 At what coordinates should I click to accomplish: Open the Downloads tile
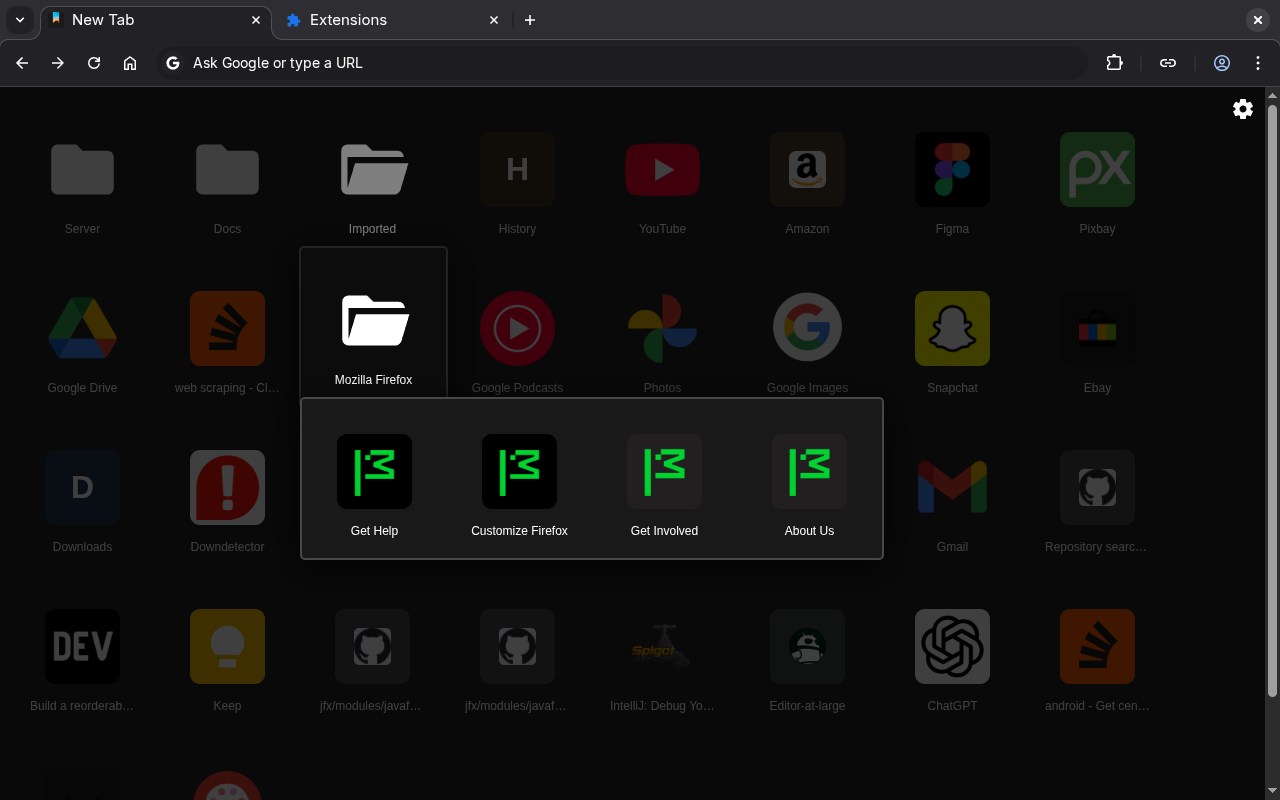82,501
